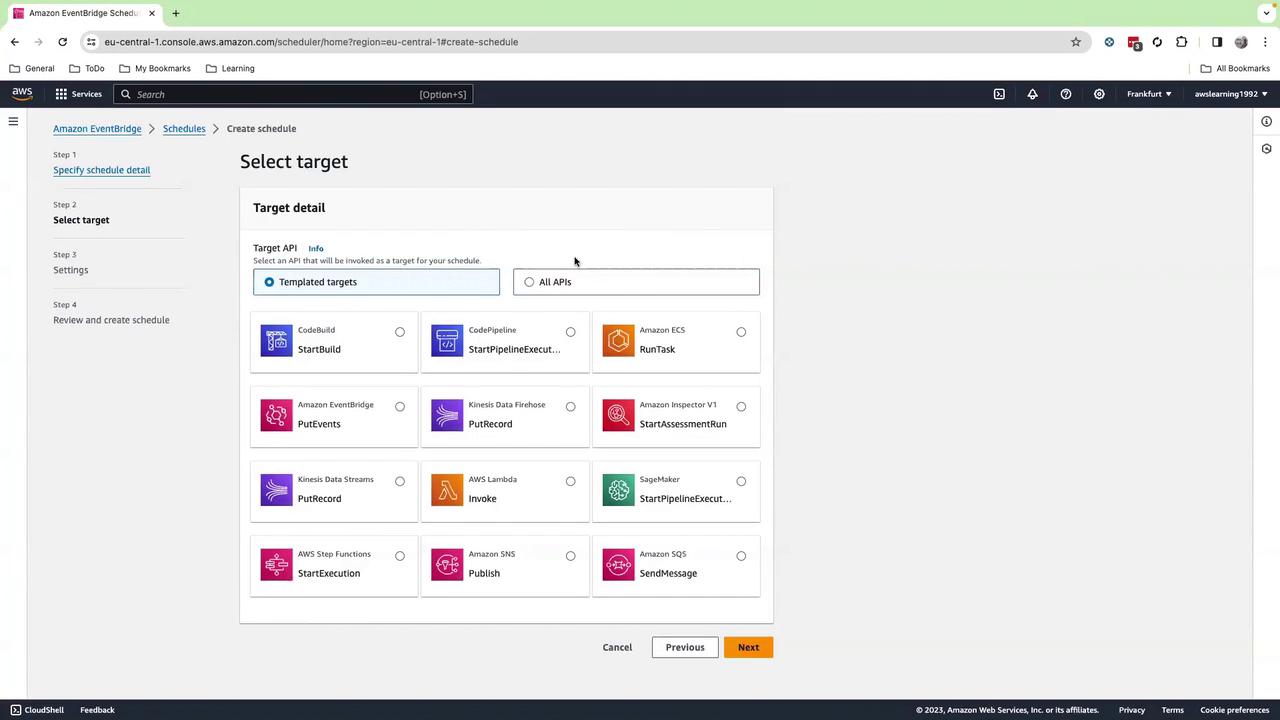
Task: Select CodeBuild StartBuild radio button
Action: (x=400, y=332)
